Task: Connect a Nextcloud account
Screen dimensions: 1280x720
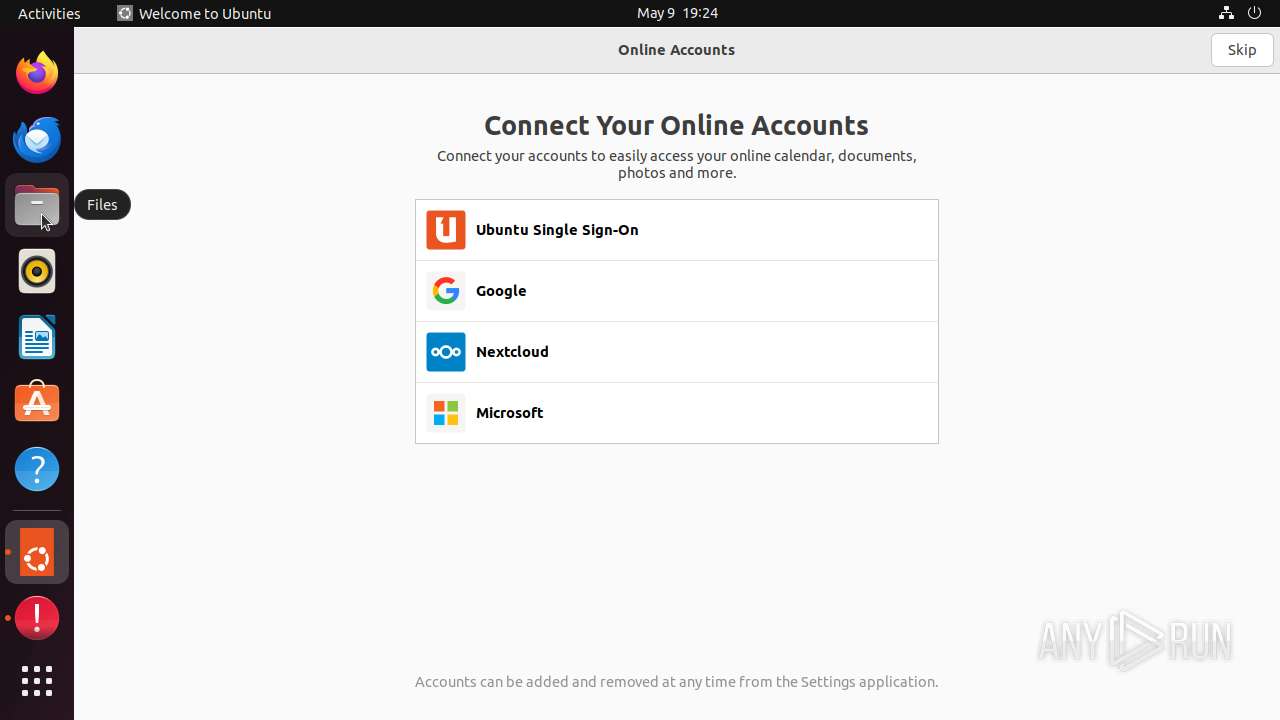Action: click(677, 352)
